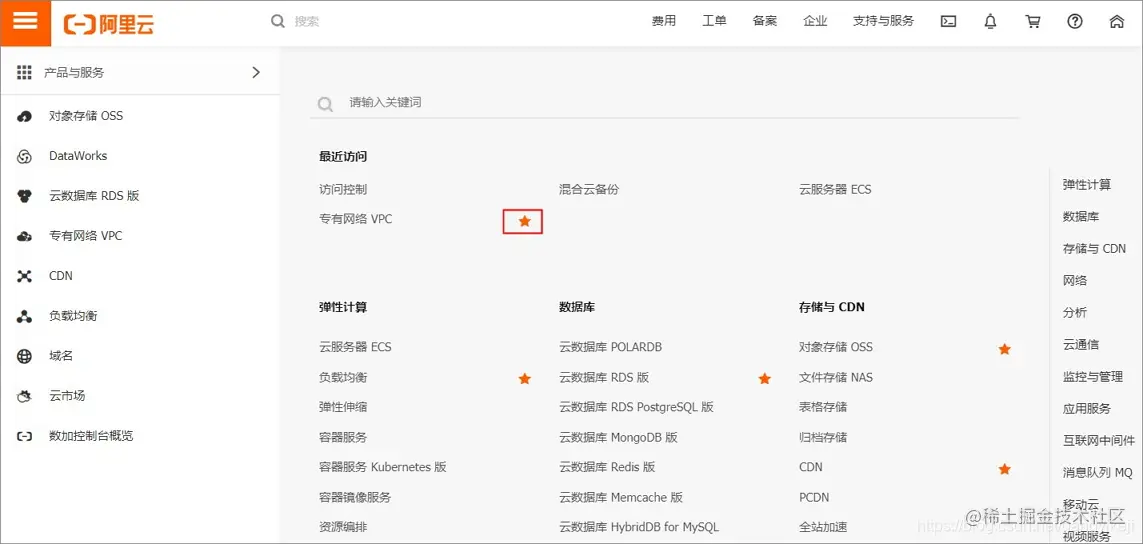Jump to 应用服务 in right category list

click(x=1087, y=409)
